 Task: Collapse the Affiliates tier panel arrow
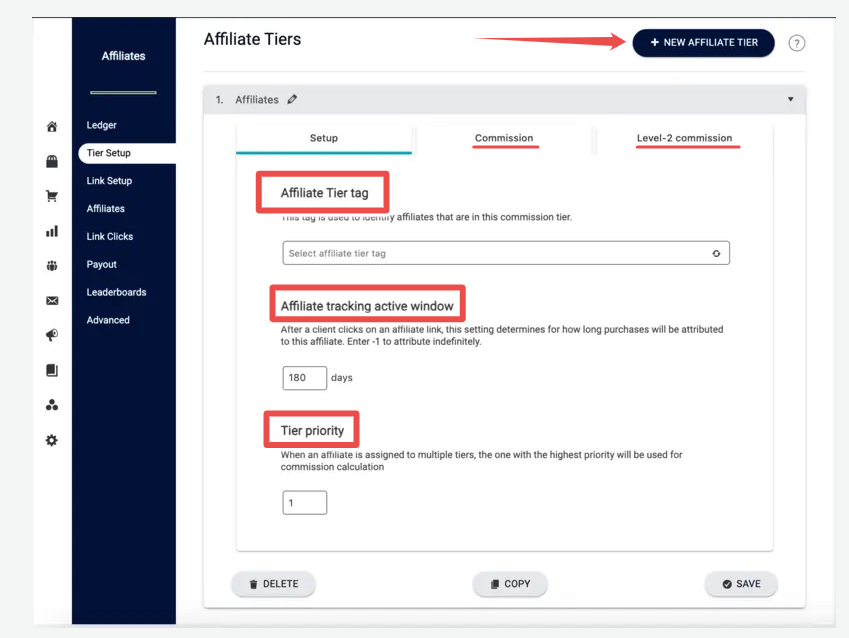click(791, 99)
